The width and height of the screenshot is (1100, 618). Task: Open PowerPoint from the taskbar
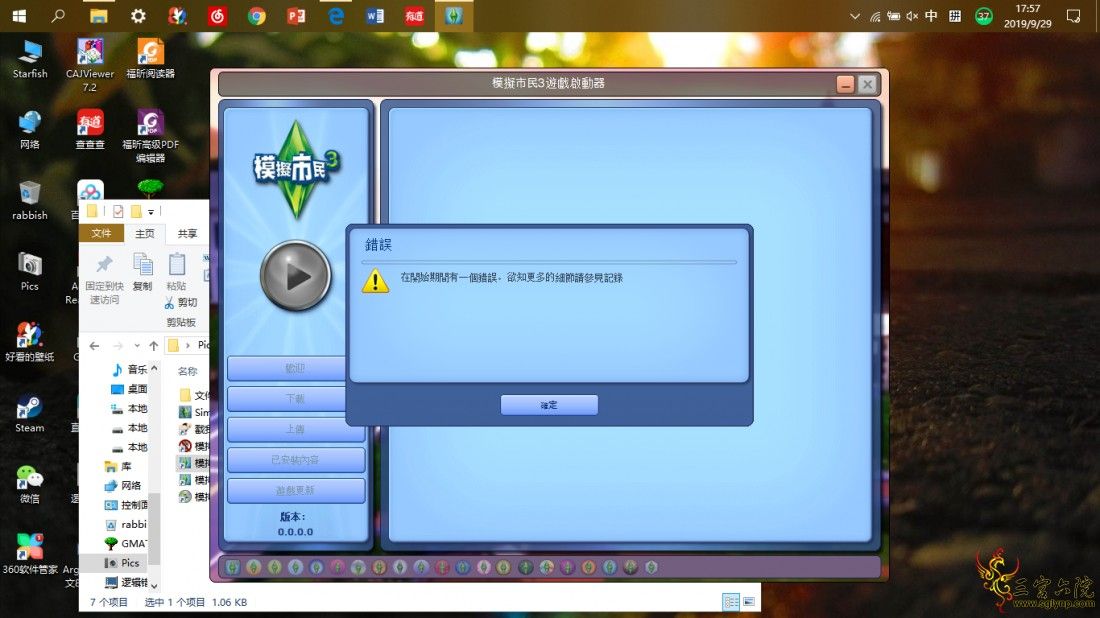tap(296, 16)
